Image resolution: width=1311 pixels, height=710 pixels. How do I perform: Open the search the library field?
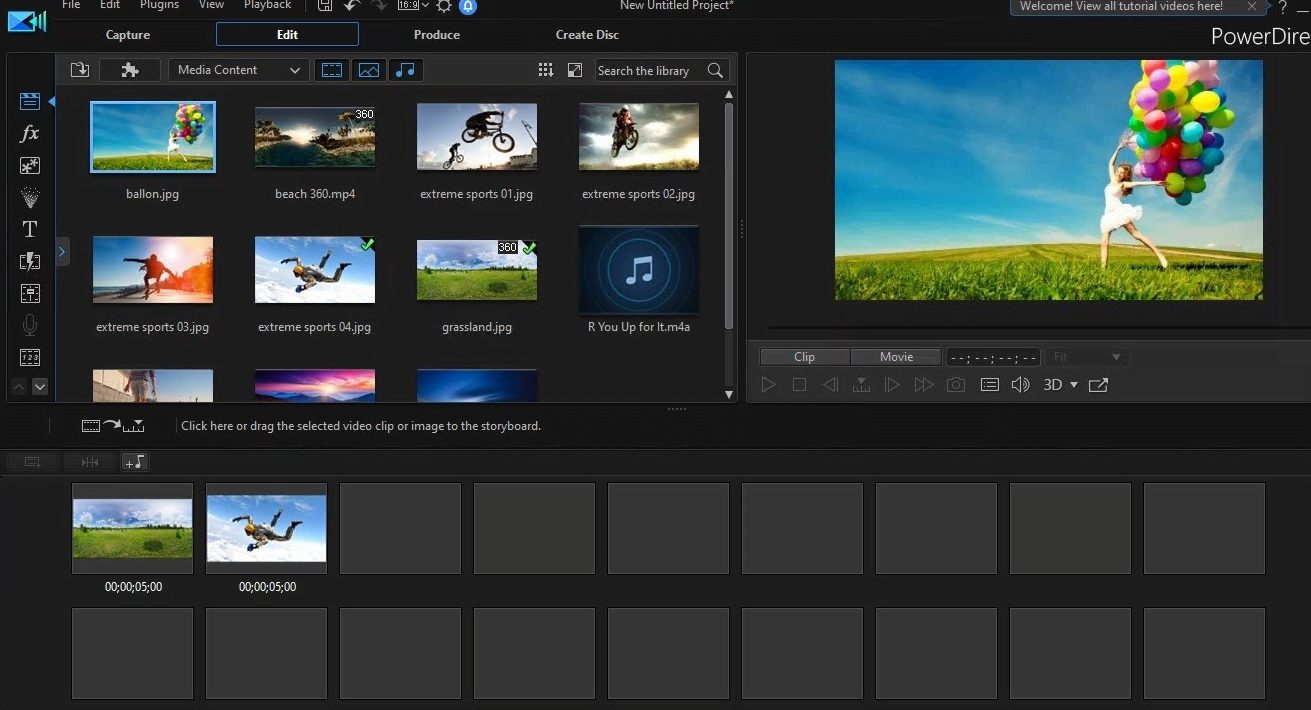click(x=645, y=70)
